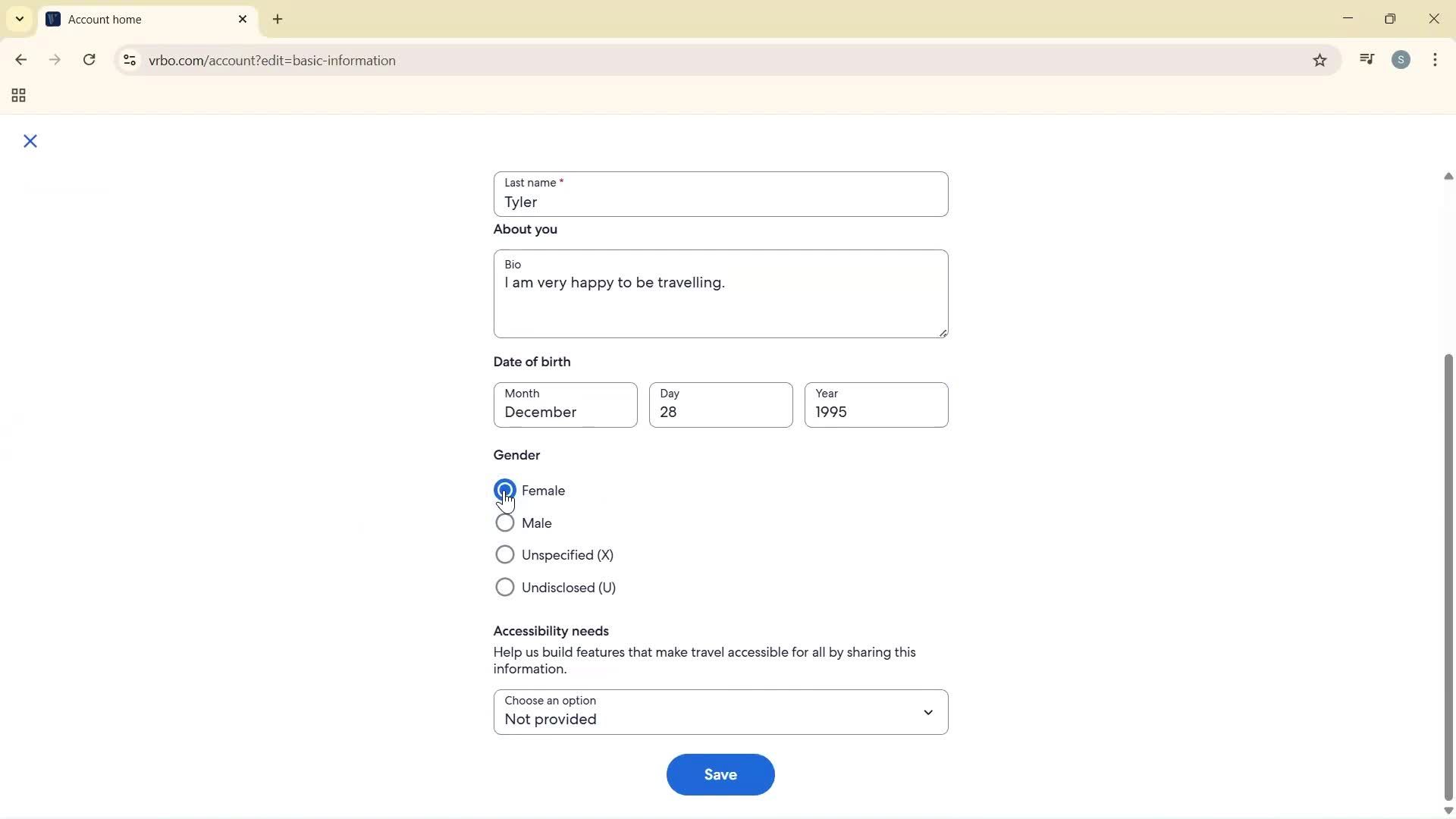Click the profile avatar in the toolbar

pyautogui.click(x=1401, y=59)
